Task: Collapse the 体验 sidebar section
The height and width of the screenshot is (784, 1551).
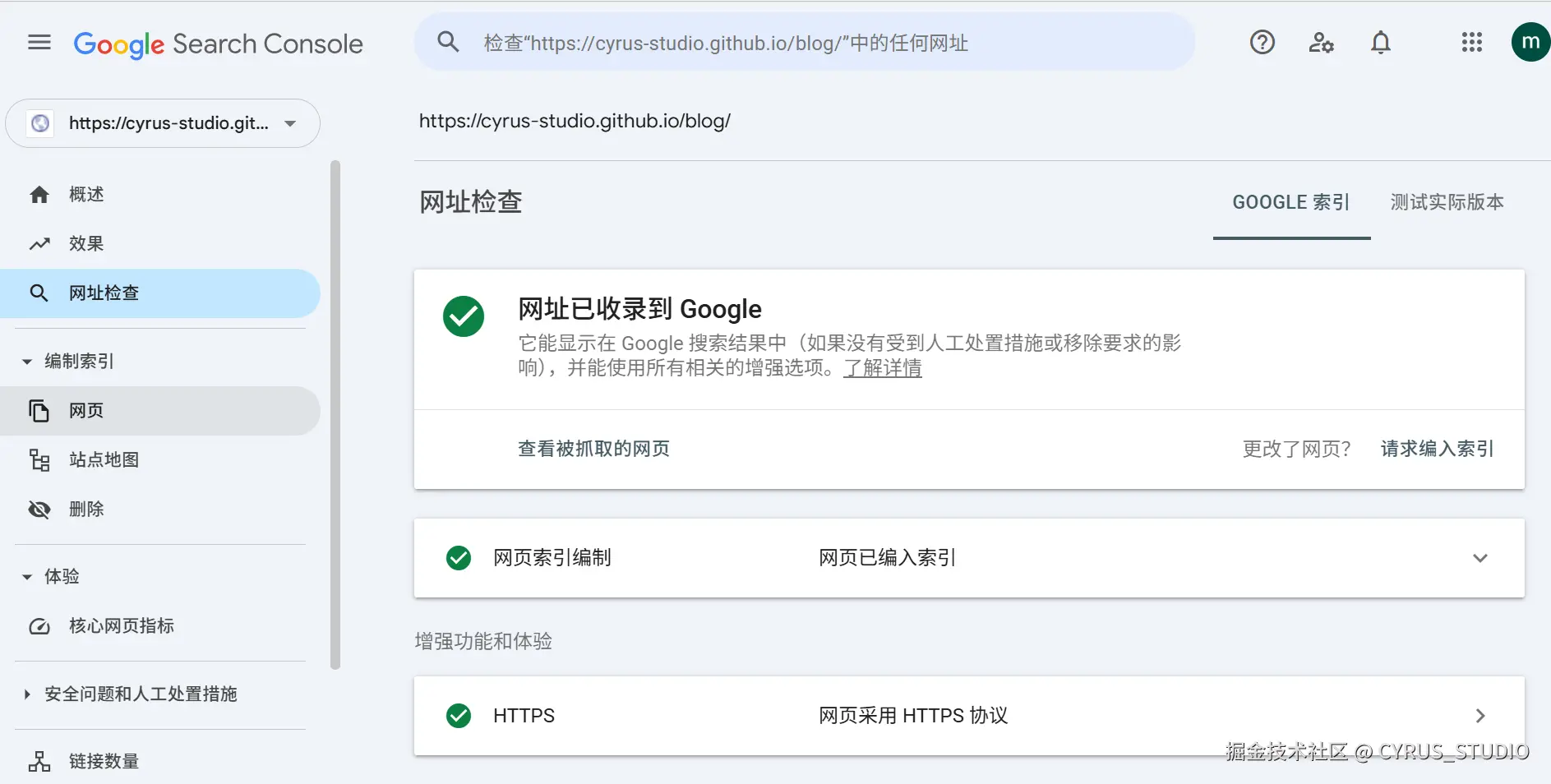Action: (x=28, y=577)
